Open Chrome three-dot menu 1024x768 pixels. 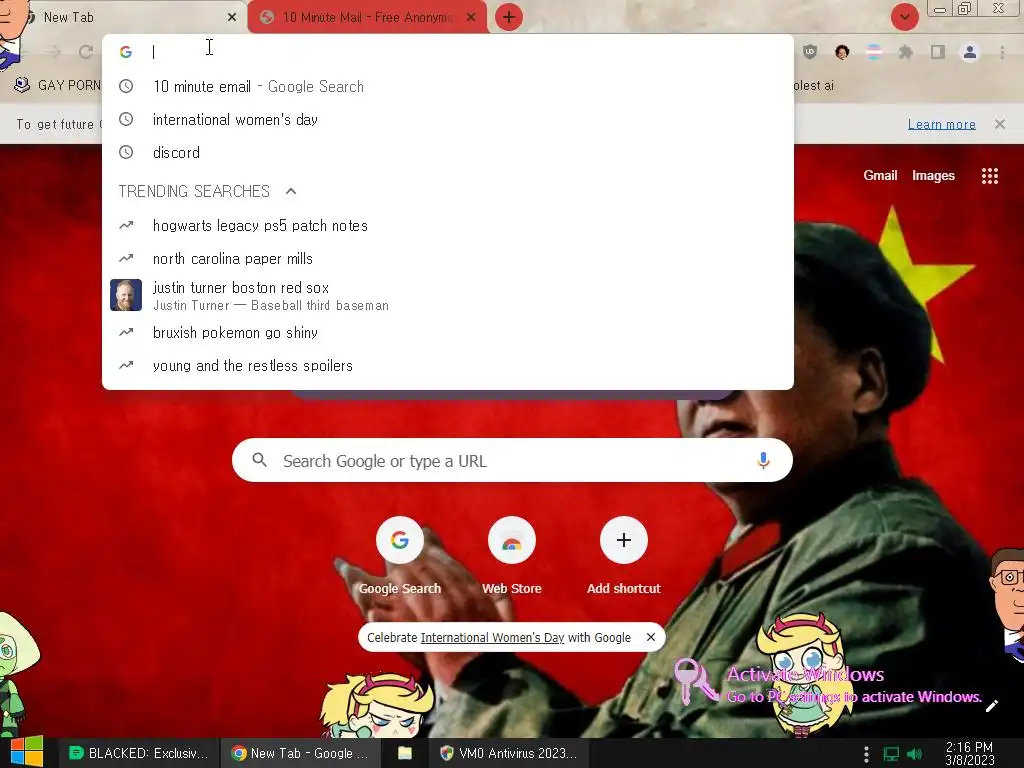pyautogui.click(x=1002, y=52)
